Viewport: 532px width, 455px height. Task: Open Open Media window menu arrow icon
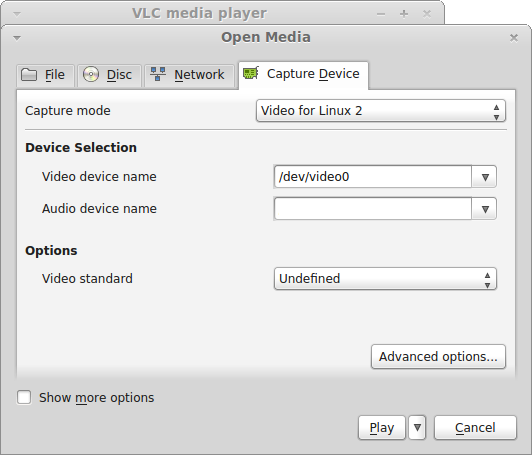tap(17, 38)
